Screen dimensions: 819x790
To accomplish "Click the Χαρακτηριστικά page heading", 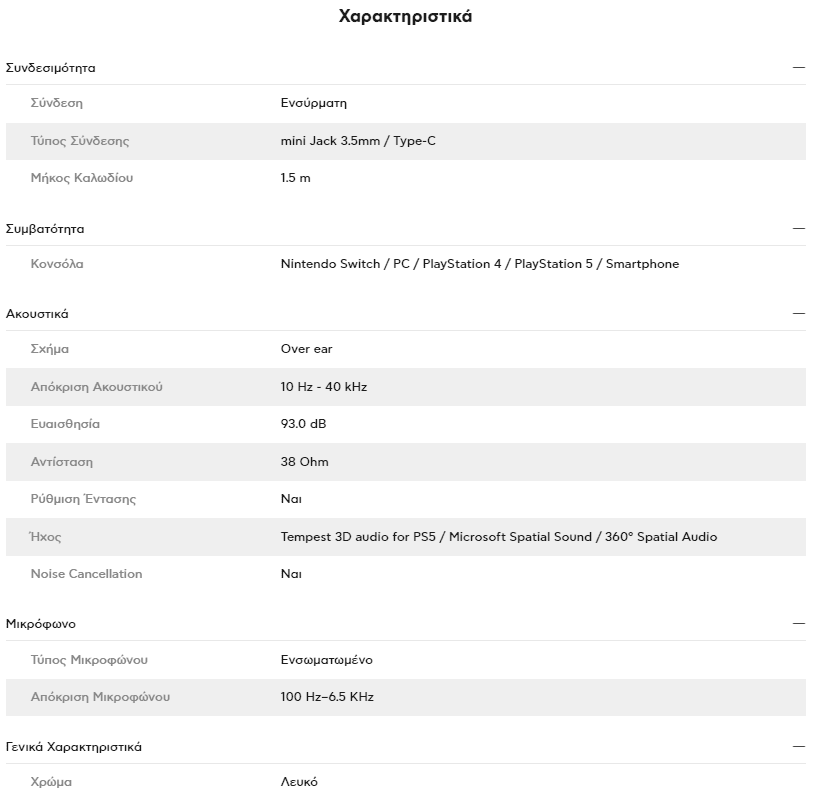I will pos(405,16).
